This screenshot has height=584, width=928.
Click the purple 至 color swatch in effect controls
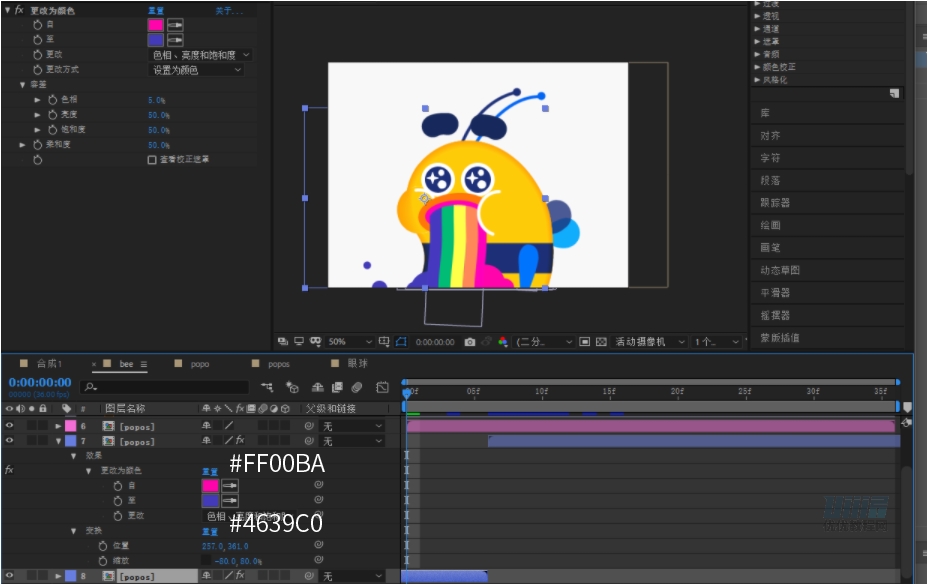156,40
